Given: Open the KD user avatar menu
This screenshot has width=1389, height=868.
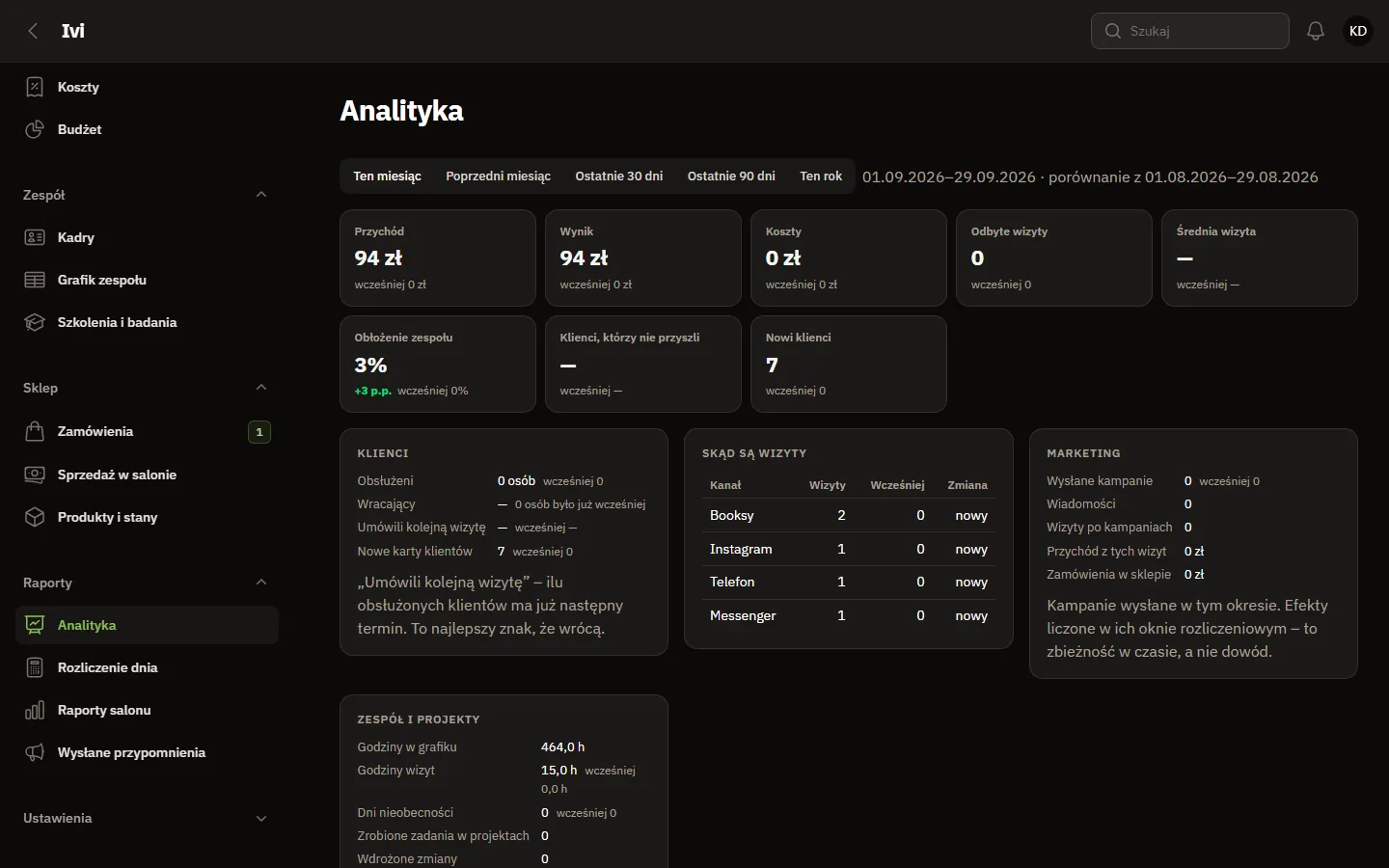Looking at the screenshot, I should [1358, 31].
